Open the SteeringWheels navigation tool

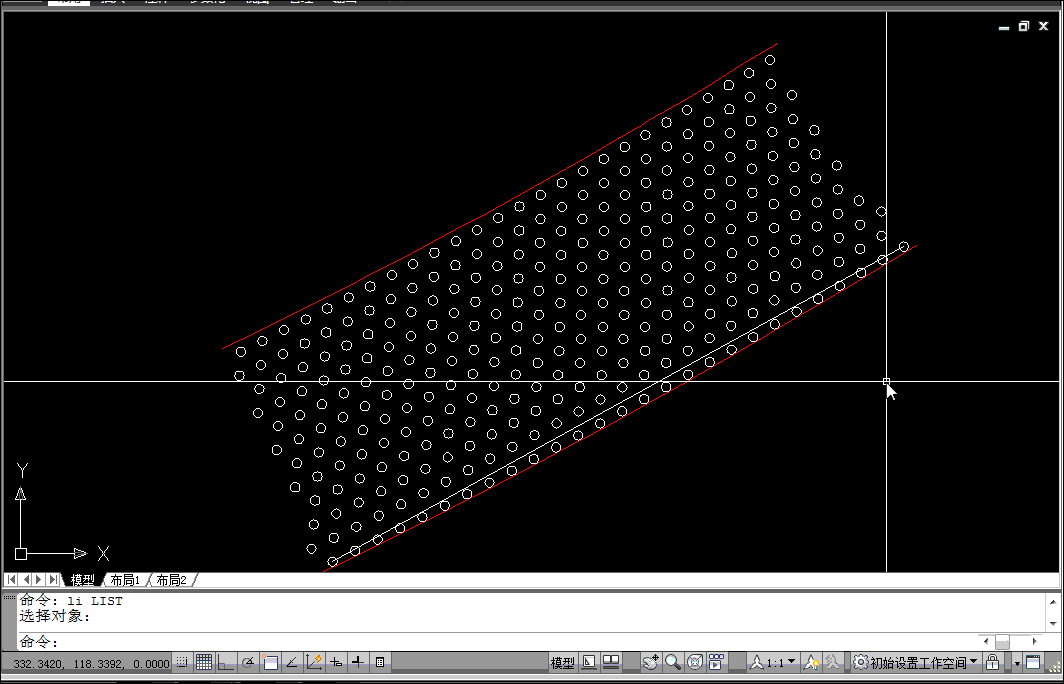click(695, 662)
